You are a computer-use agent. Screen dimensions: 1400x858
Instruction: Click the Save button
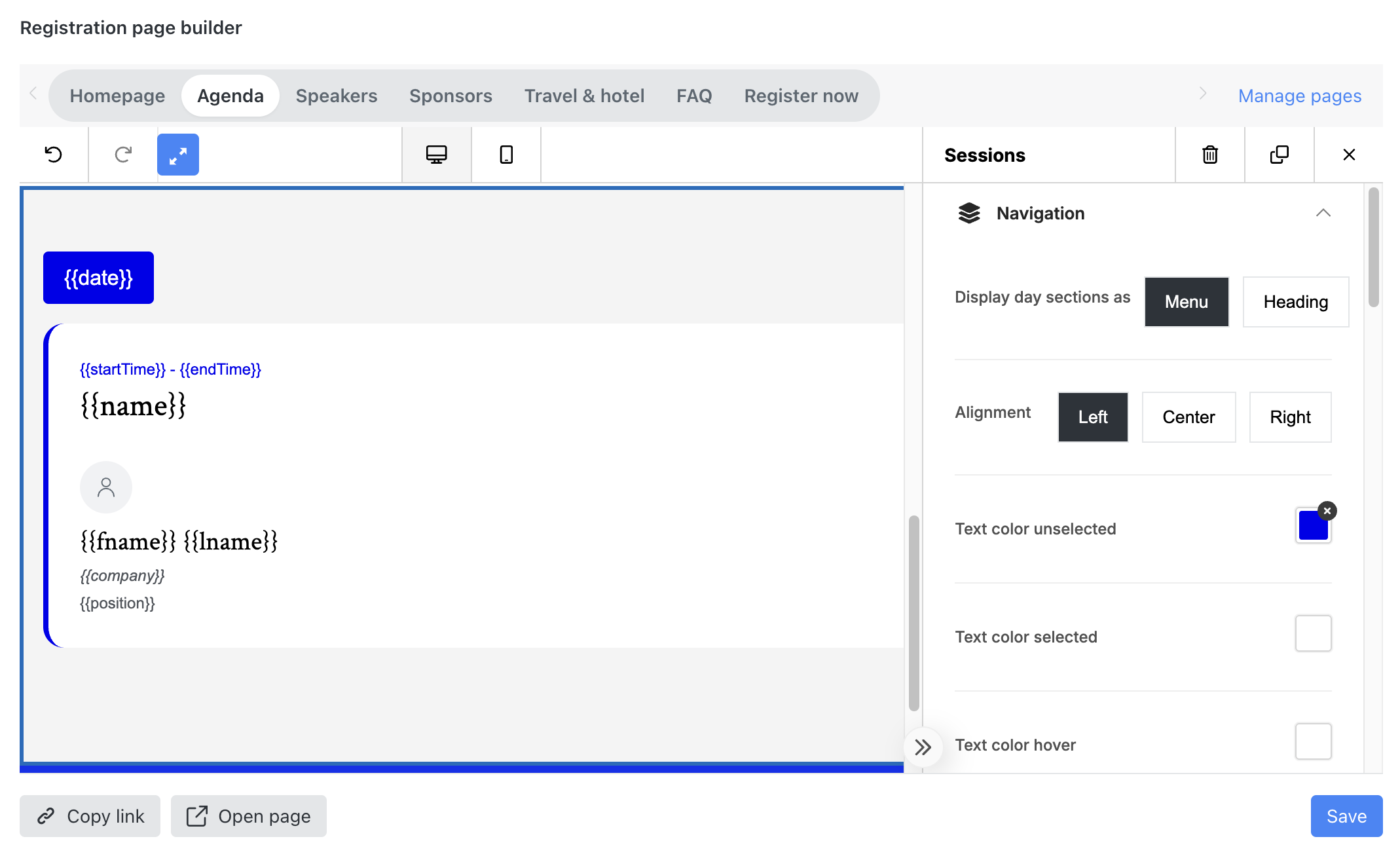(1346, 816)
